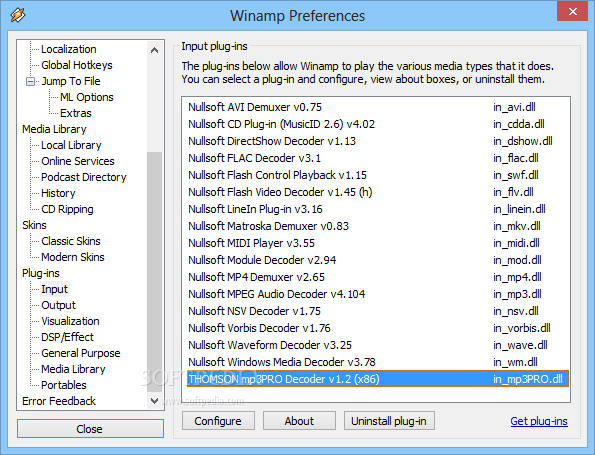Collapse the Jump To File tree node
This screenshot has height=455, width=595.
tap(30, 81)
